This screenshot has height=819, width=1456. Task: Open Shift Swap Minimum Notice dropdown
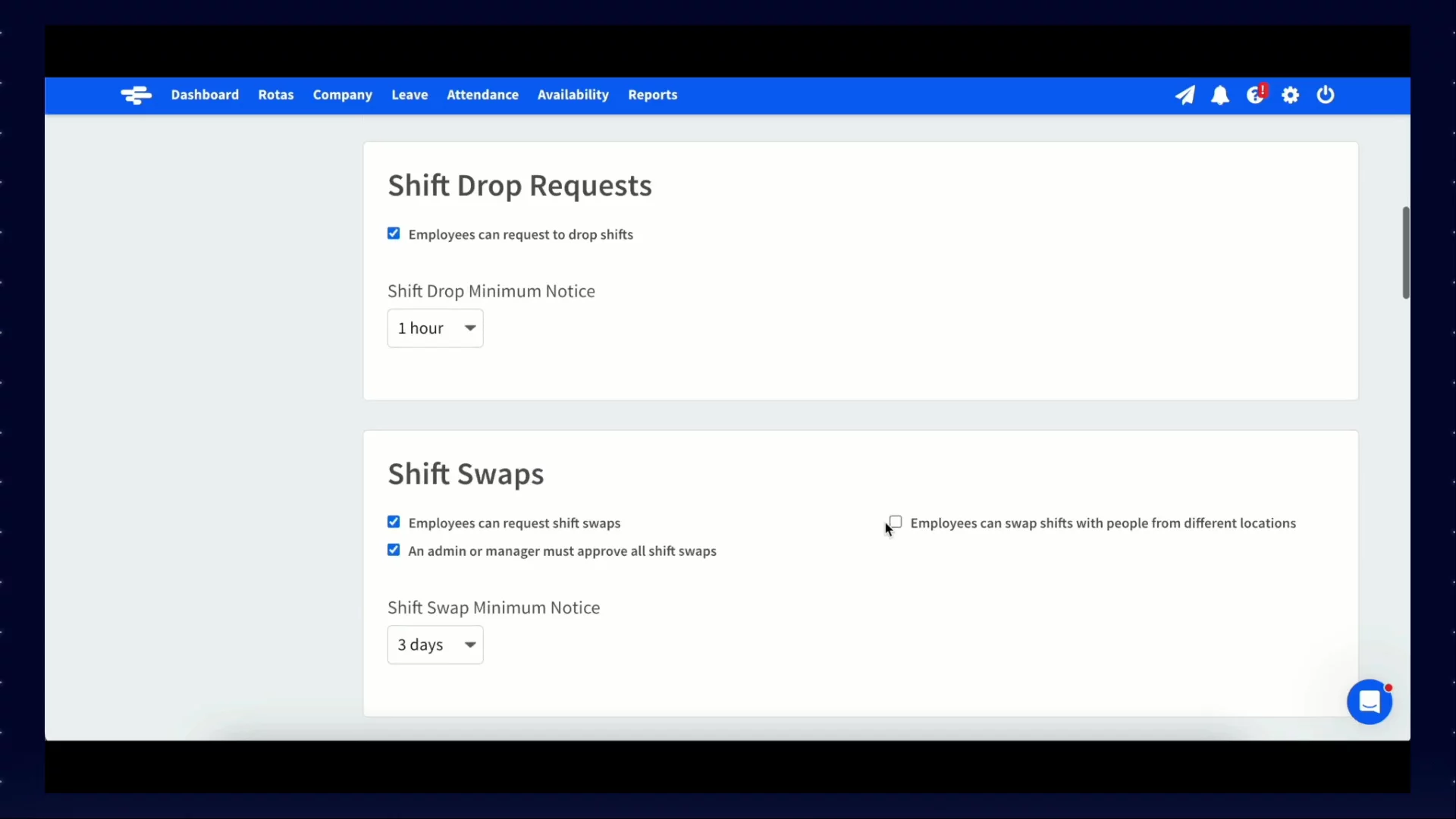[435, 645]
